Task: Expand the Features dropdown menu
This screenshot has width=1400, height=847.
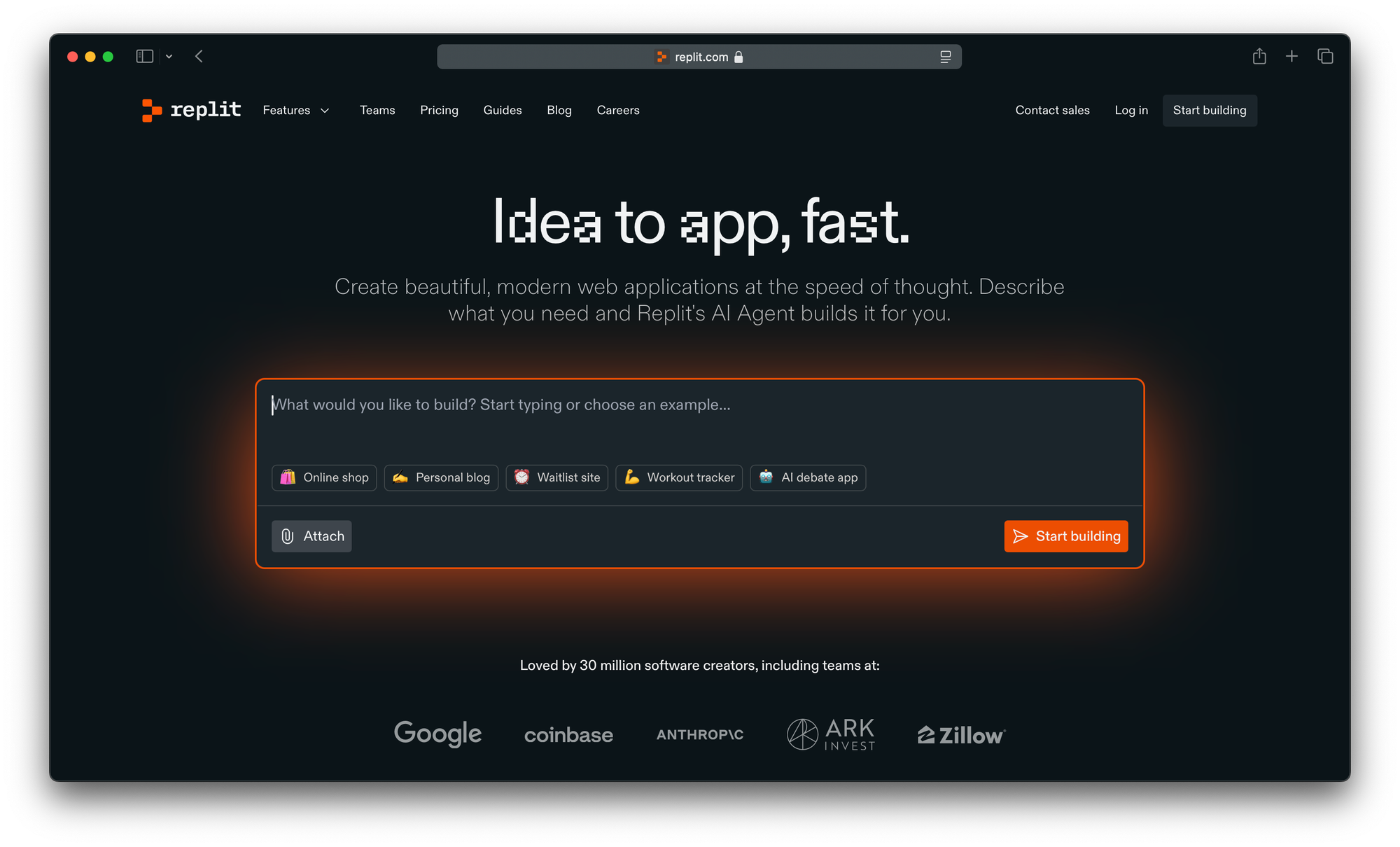Action: (x=296, y=111)
